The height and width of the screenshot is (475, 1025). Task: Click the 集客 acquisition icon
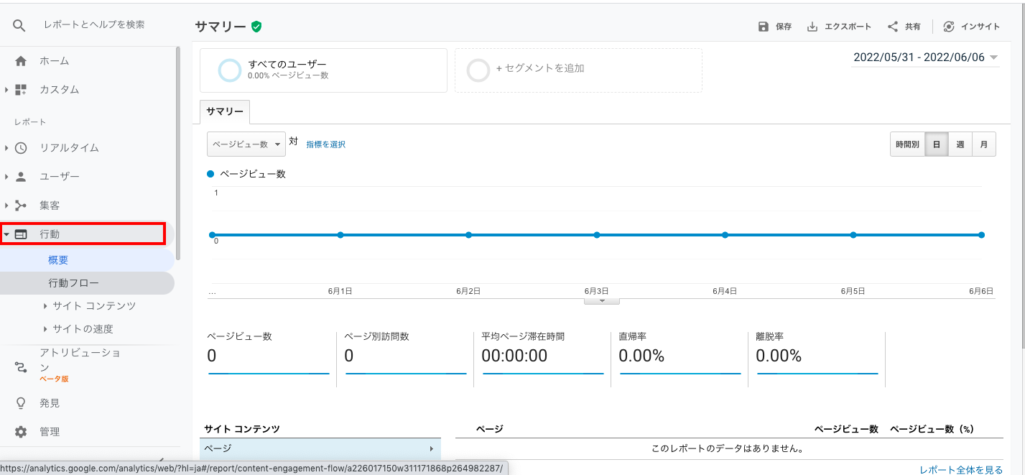pyautogui.click(x=21, y=206)
